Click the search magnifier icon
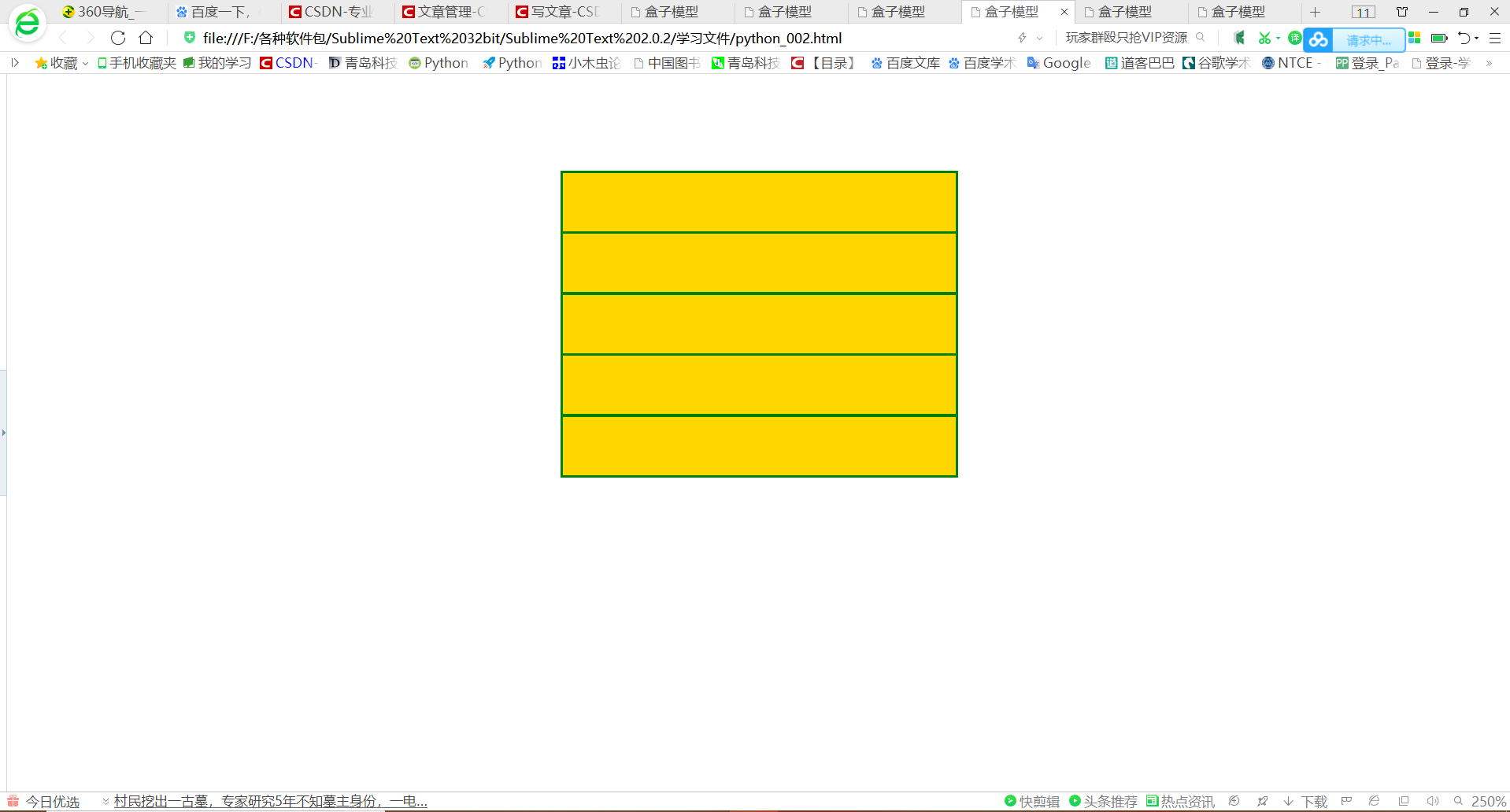This screenshot has width=1510, height=812. coord(1201,37)
